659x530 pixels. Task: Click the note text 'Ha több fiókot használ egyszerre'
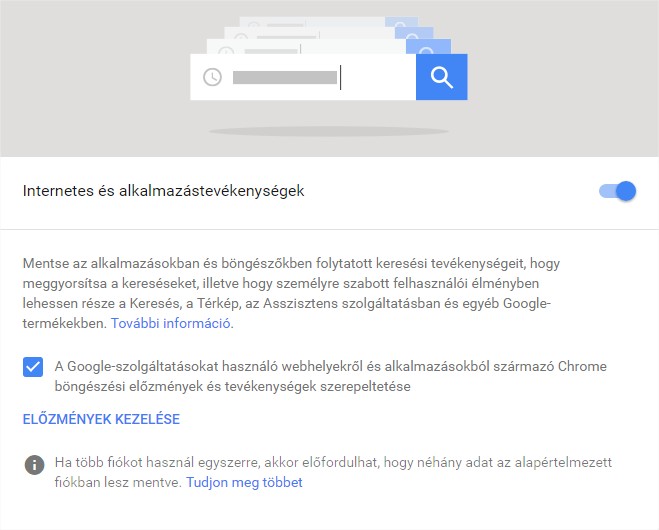(333, 472)
